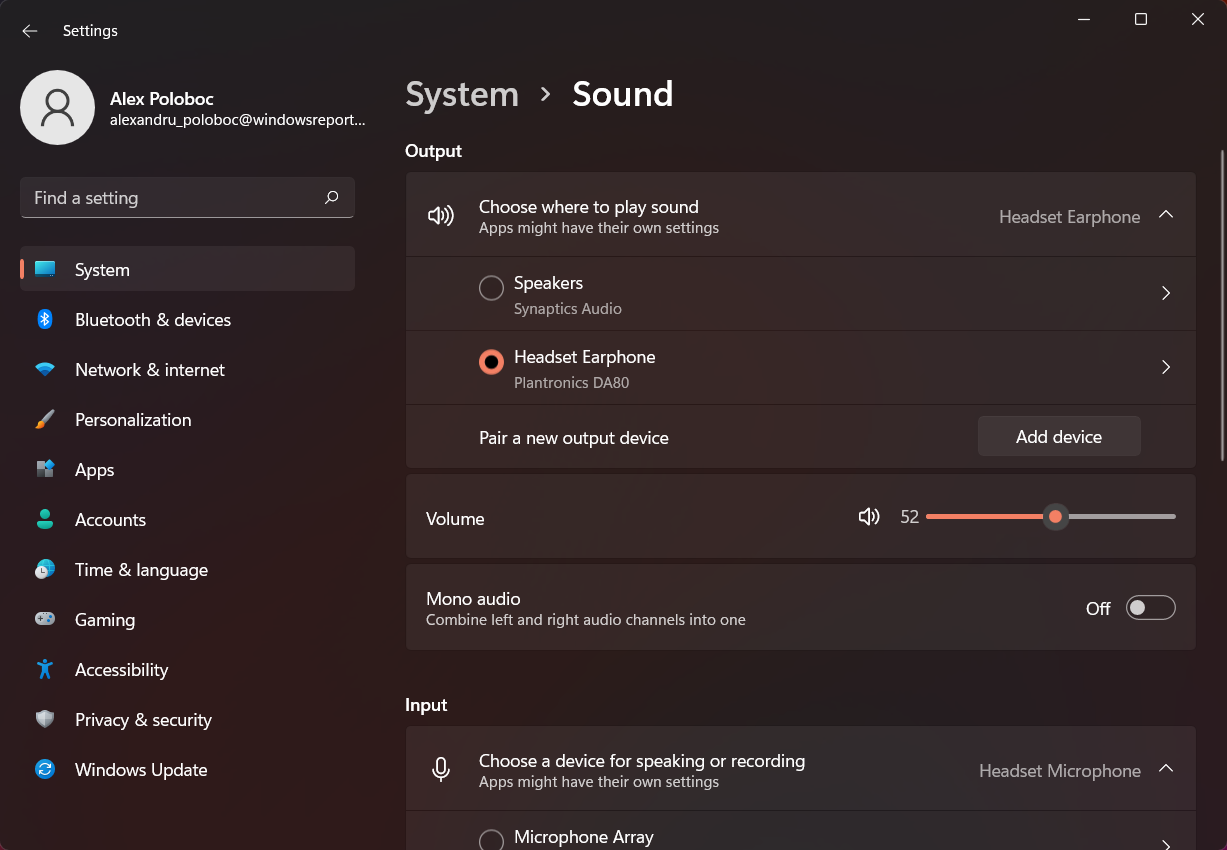
Task: Select Accessibility in the sidebar
Action: 119,669
